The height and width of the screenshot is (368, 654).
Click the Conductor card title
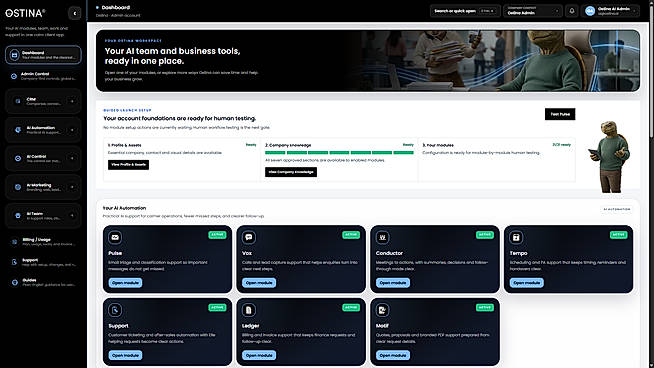click(389, 253)
